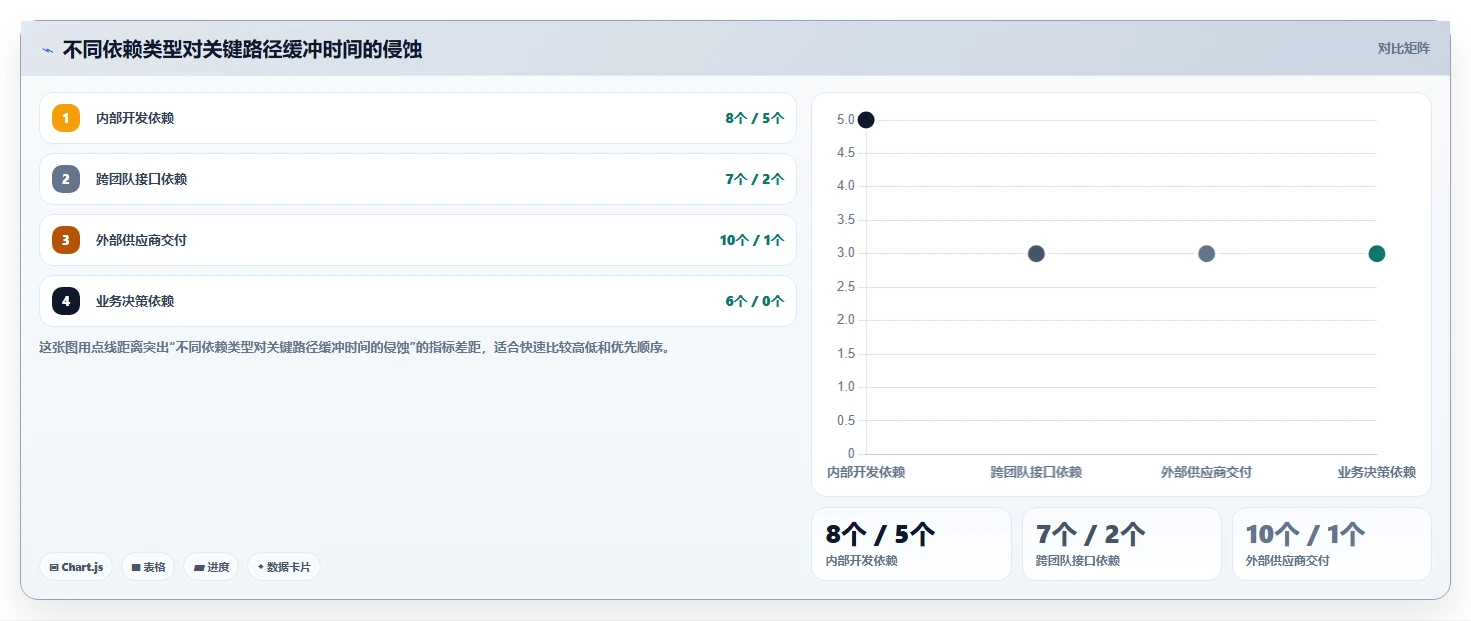The image size is (1471, 621).
Task: Click the orange number 1 badge
Action: click(66, 118)
